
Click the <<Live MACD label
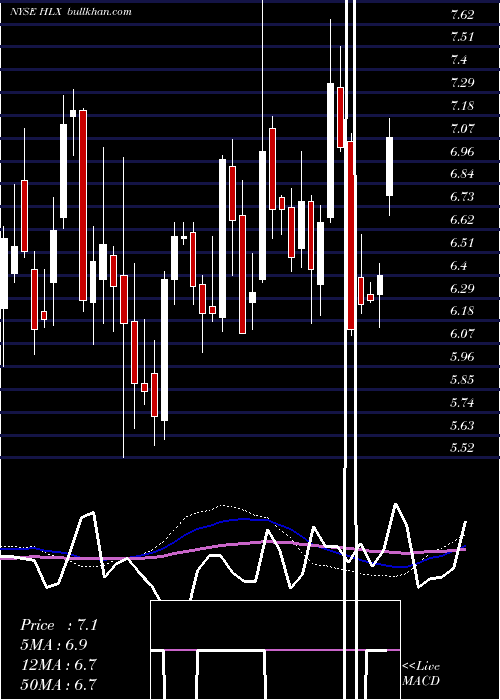coord(421,673)
